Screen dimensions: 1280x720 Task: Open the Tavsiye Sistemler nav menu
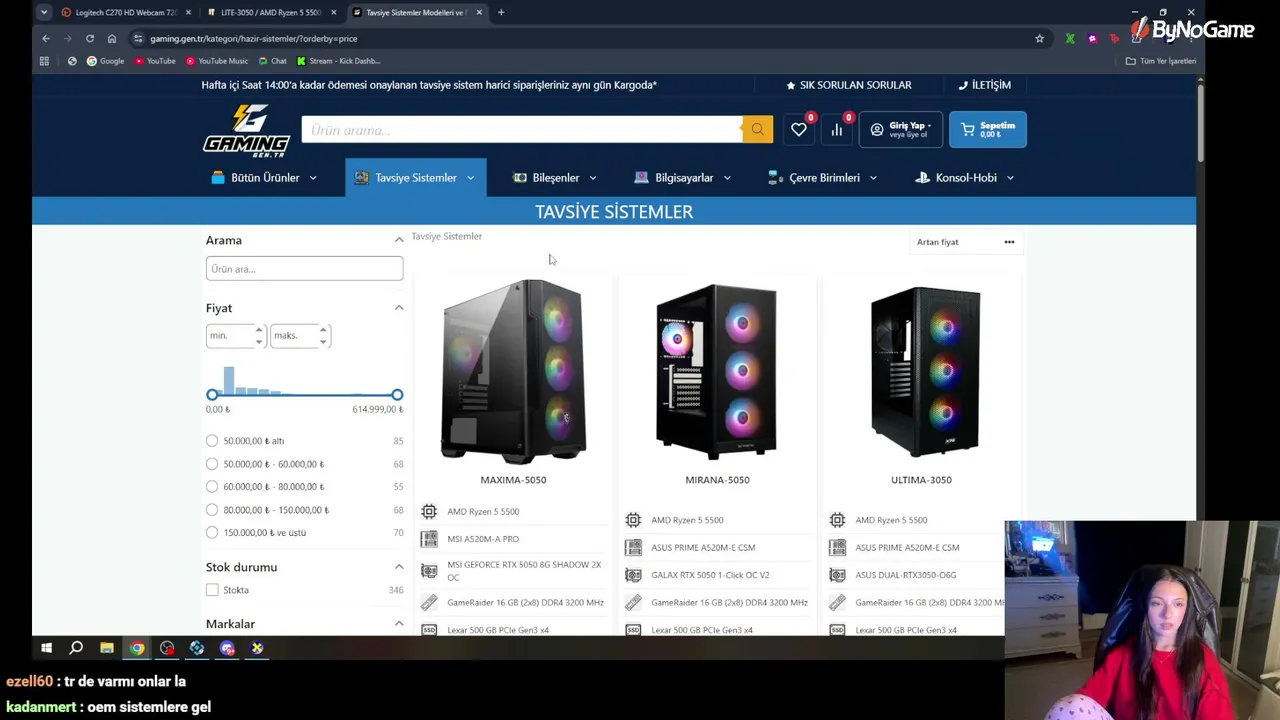[415, 178]
